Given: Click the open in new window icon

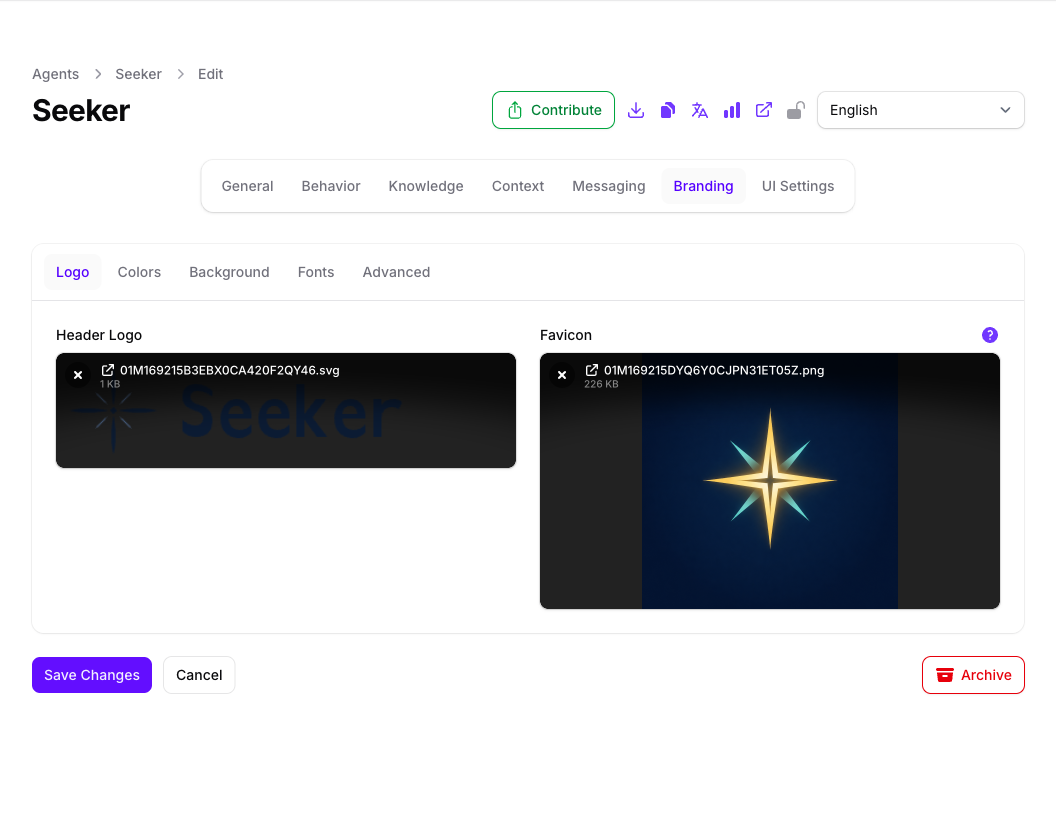Looking at the screenshot, I should [764, 110].
